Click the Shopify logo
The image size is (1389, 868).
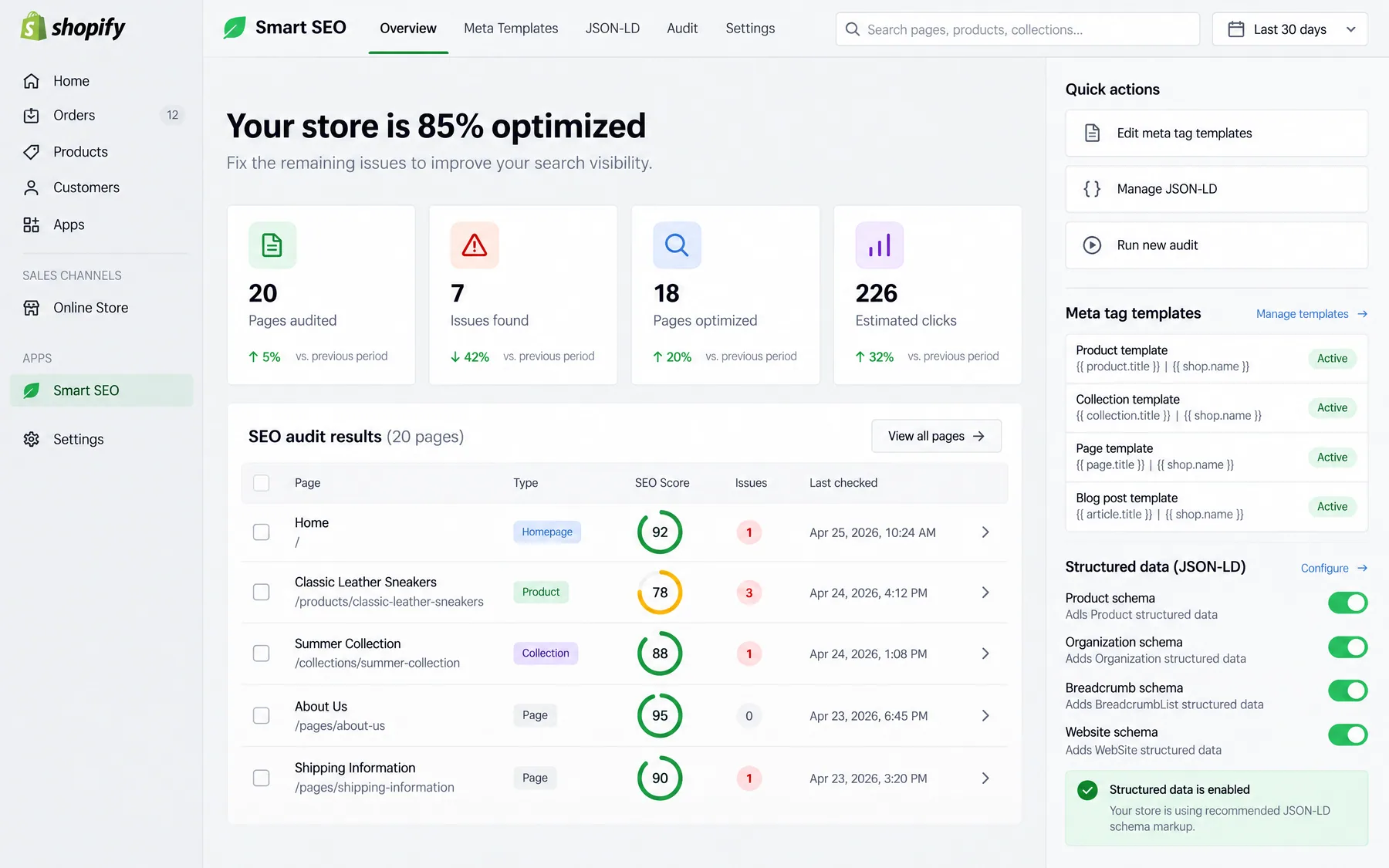pos(73,28)
